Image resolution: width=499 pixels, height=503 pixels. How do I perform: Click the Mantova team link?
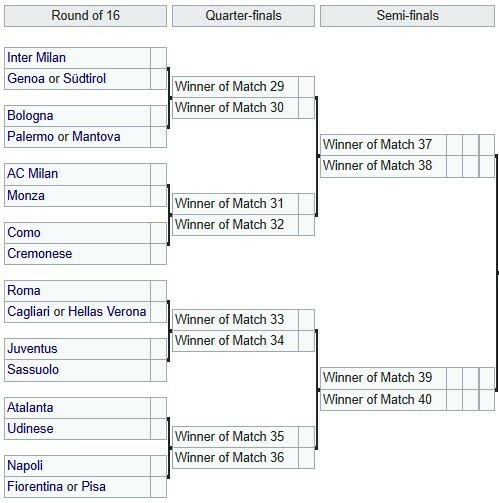(96, 137)
